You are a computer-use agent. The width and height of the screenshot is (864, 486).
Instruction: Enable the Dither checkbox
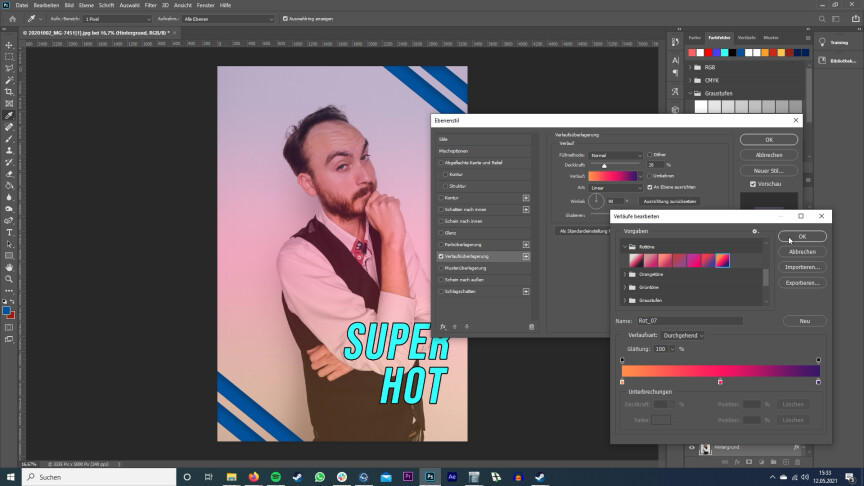pyautogui.click(x=649, y=154)
